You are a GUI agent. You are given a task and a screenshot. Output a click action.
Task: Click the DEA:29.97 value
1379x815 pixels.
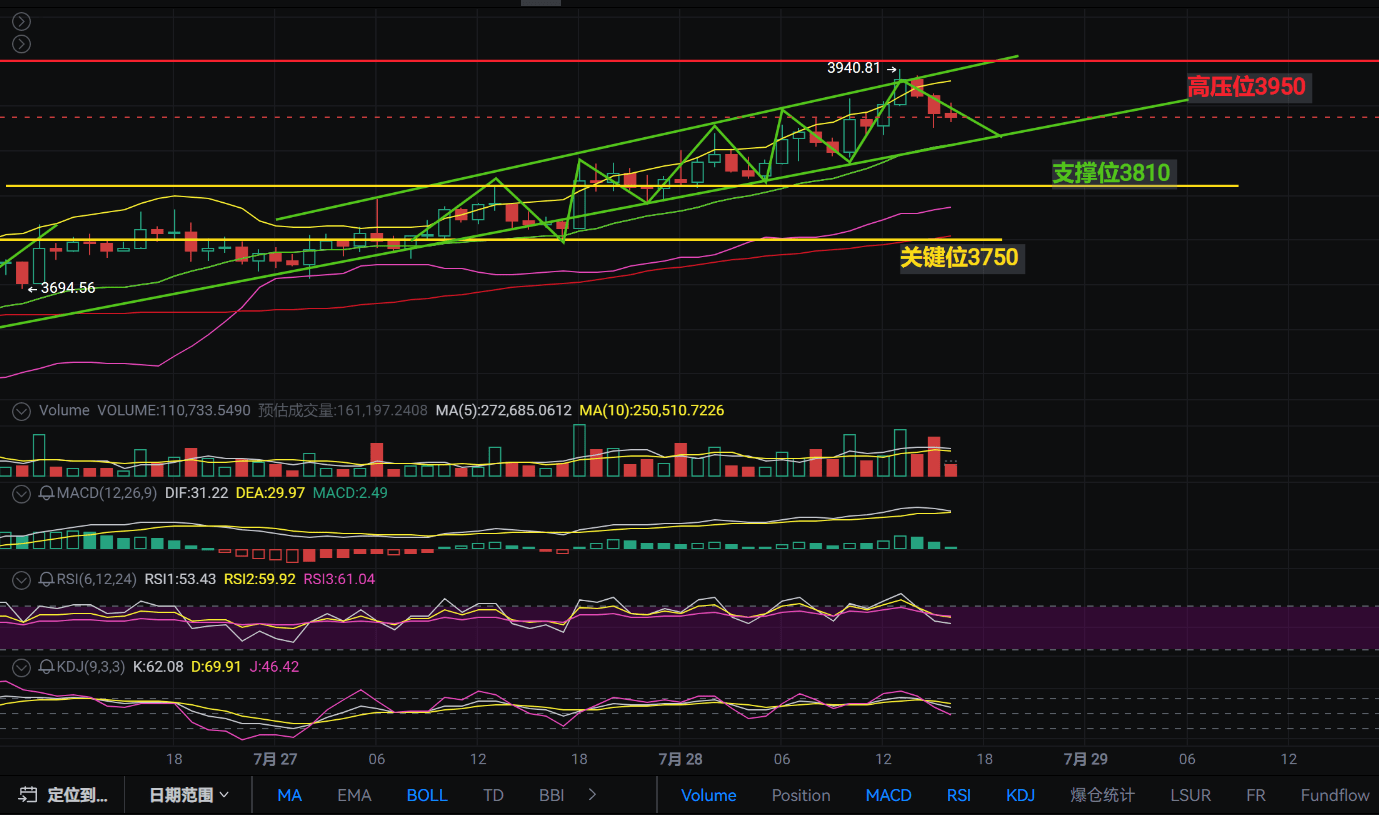pyautogui.click(x=271, y=492)
